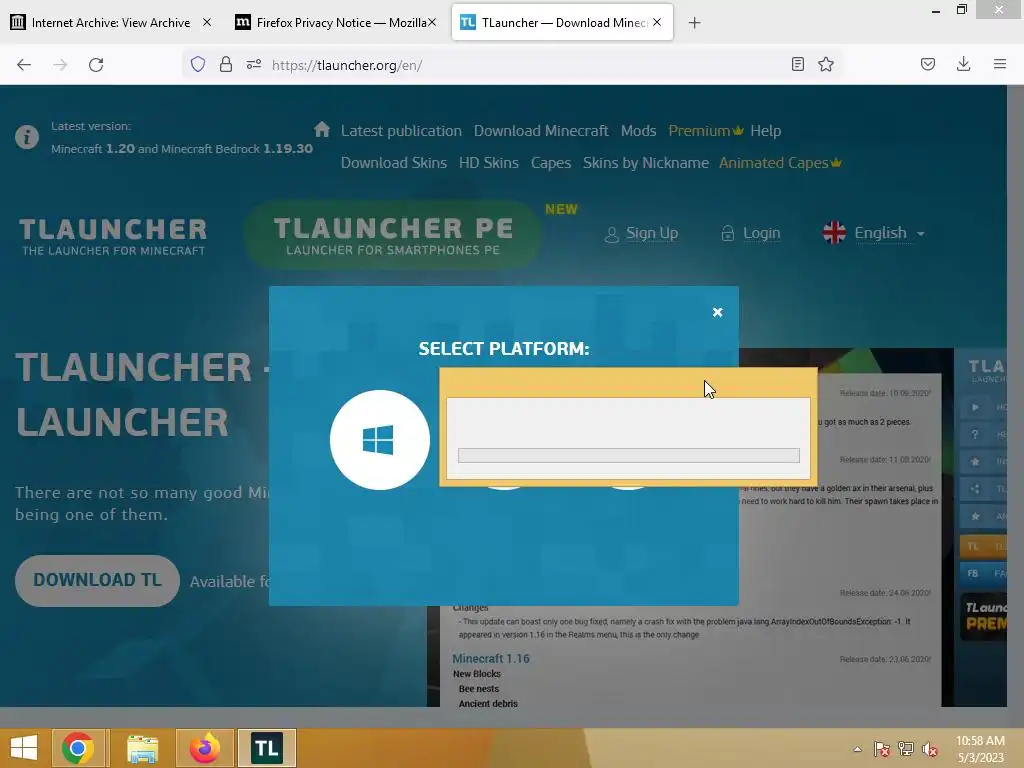
Task: Close the Internet Archive tab
Action: [x=207, y=22]
